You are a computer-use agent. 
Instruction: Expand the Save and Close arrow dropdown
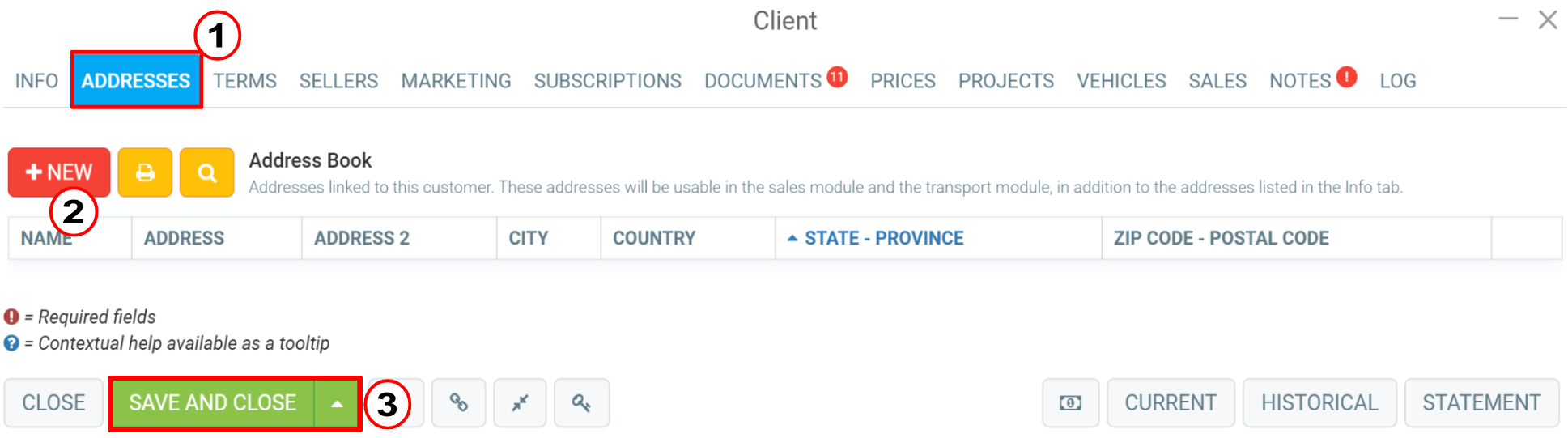tap(337, 403)
